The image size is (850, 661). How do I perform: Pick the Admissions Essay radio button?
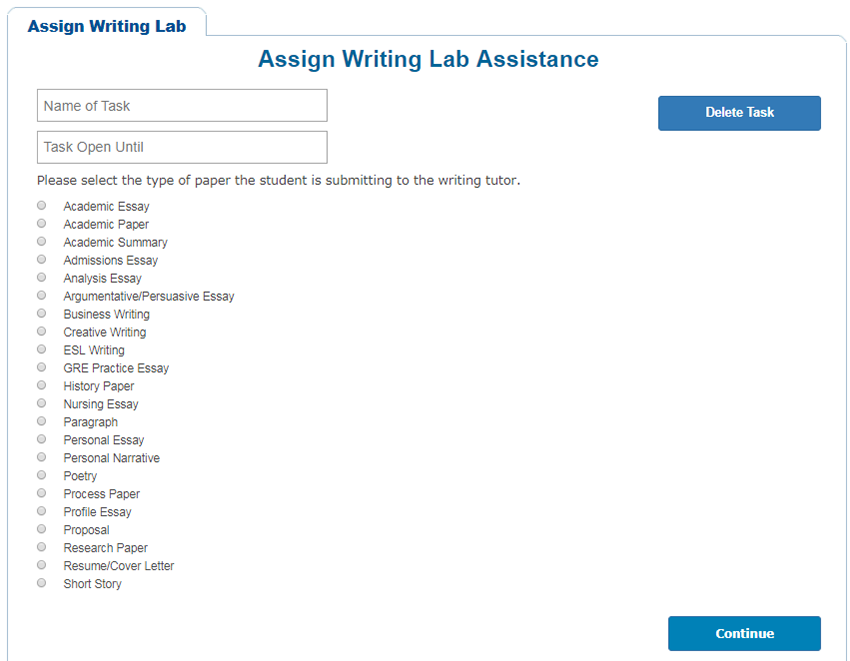click(x=41, y=259)
